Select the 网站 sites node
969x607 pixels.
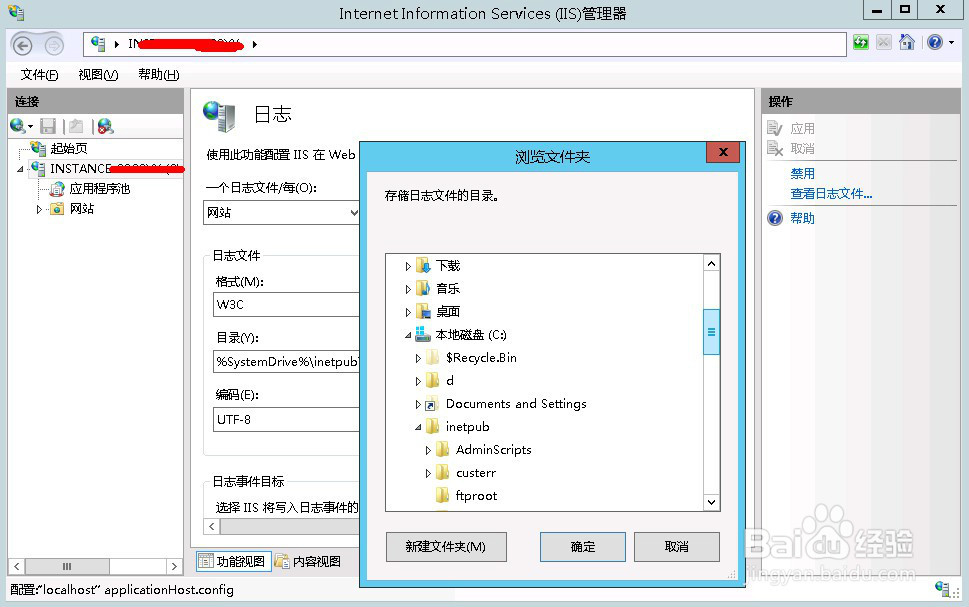pos(82,209)
